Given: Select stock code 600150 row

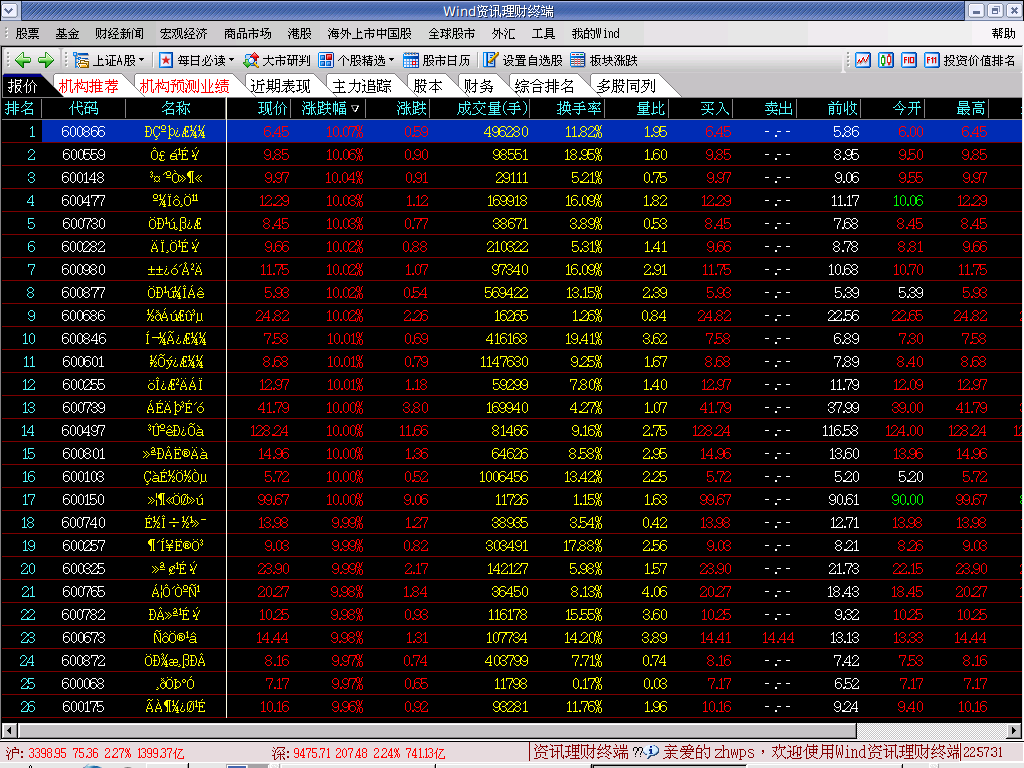Looking at the screenshot, I should [x=511, y=500].
